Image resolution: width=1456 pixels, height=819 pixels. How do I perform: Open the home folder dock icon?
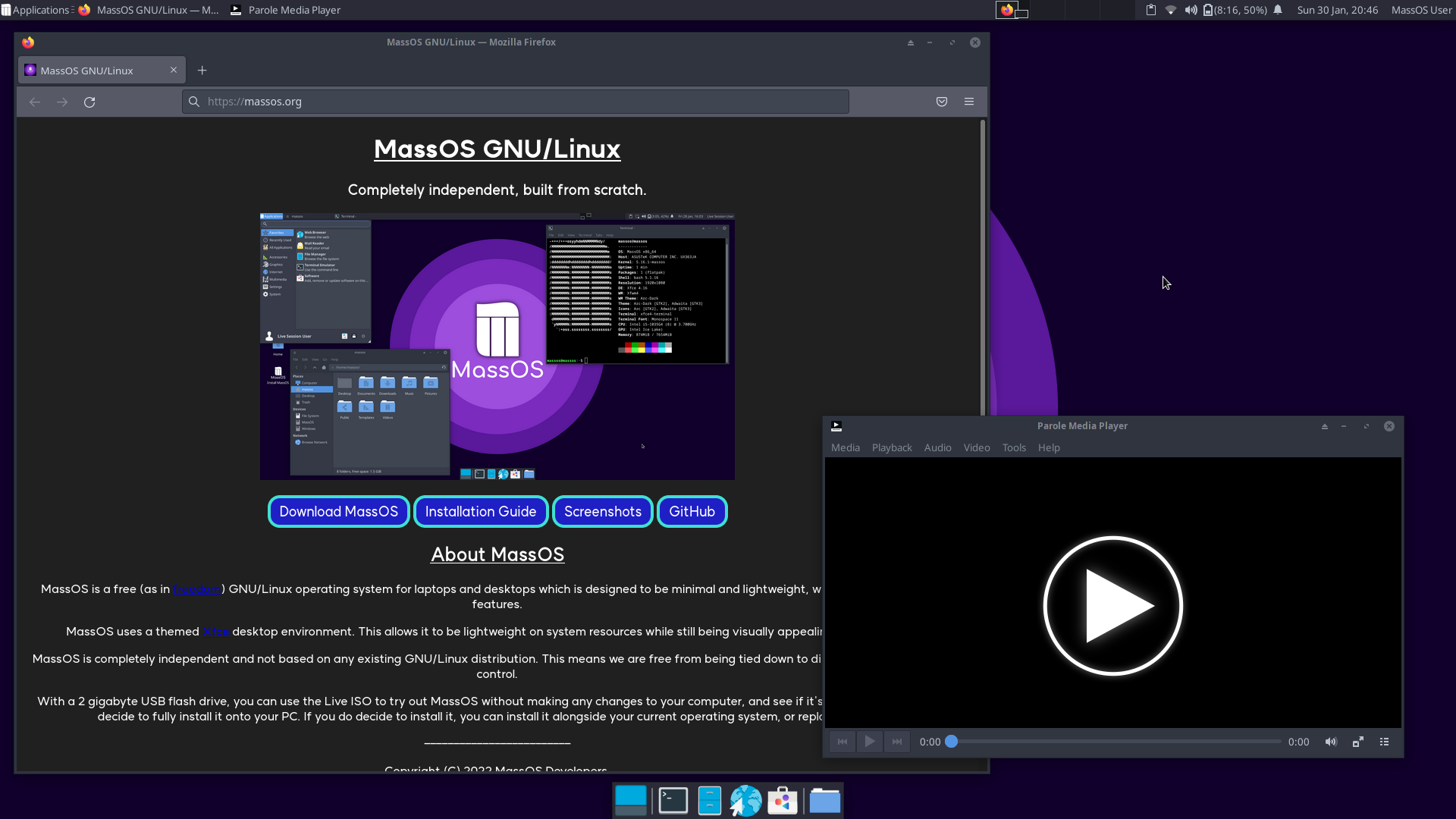click(x=825, y=800)
